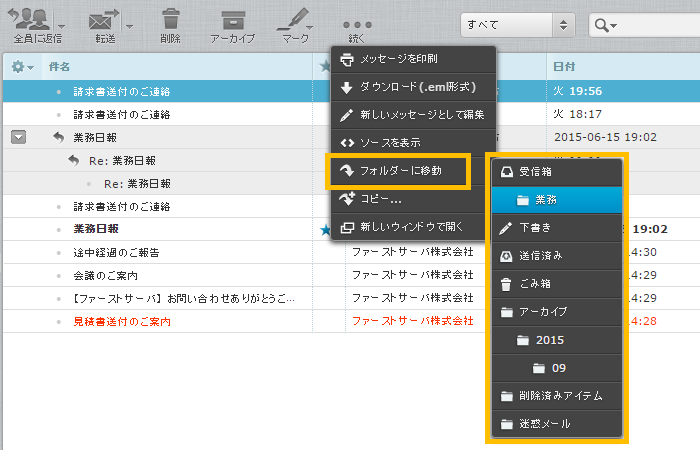This screenshot has height=450, width=700.
Task: Click 新しいウィンドウで開く menu entry
Action: click(413, 227)
